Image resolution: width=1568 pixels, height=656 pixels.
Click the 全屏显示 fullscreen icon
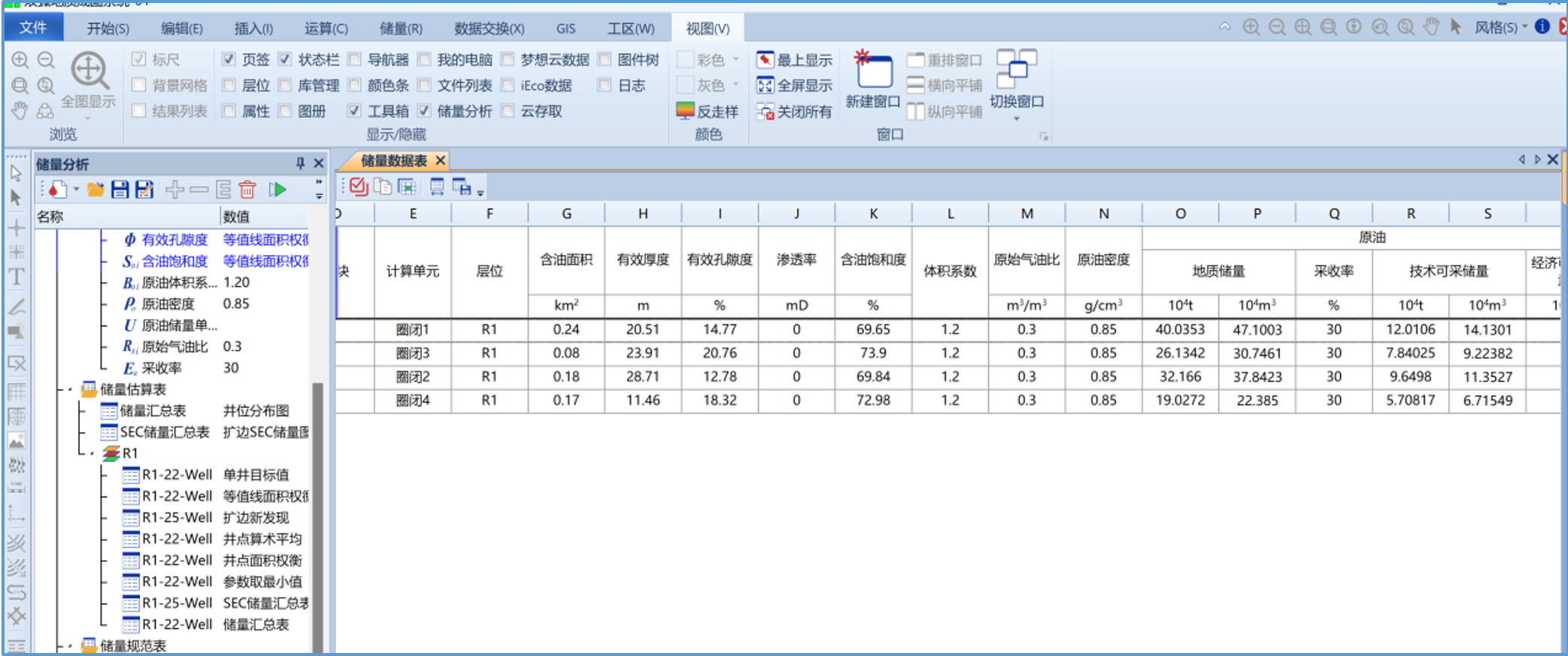coord(765,86)
